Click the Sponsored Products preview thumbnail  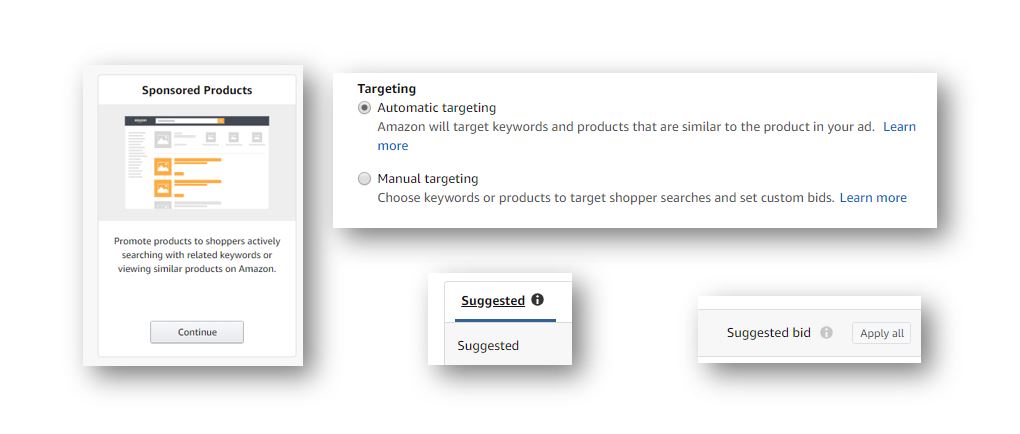click(x=197, y=162)
